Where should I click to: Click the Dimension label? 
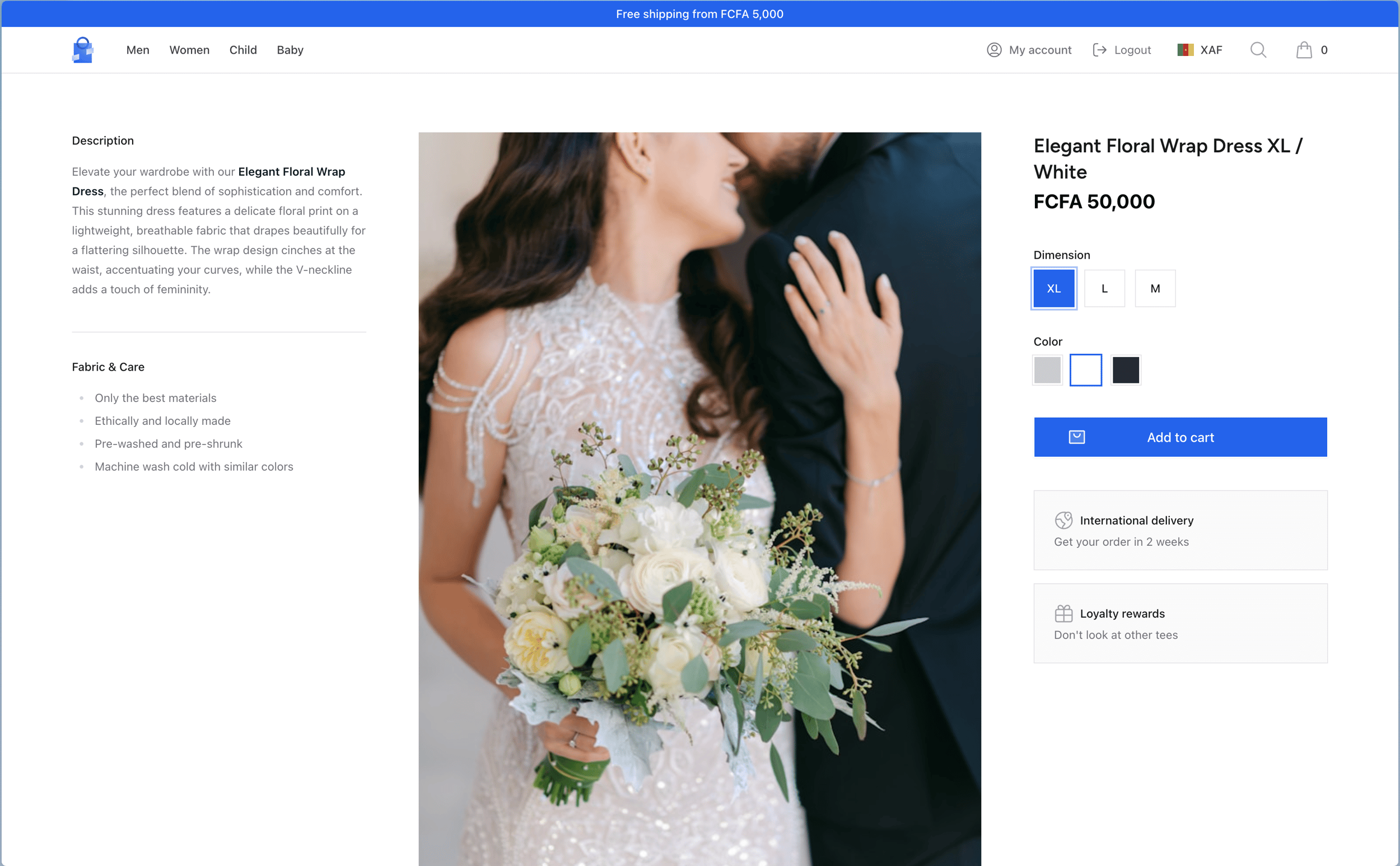1062,255
